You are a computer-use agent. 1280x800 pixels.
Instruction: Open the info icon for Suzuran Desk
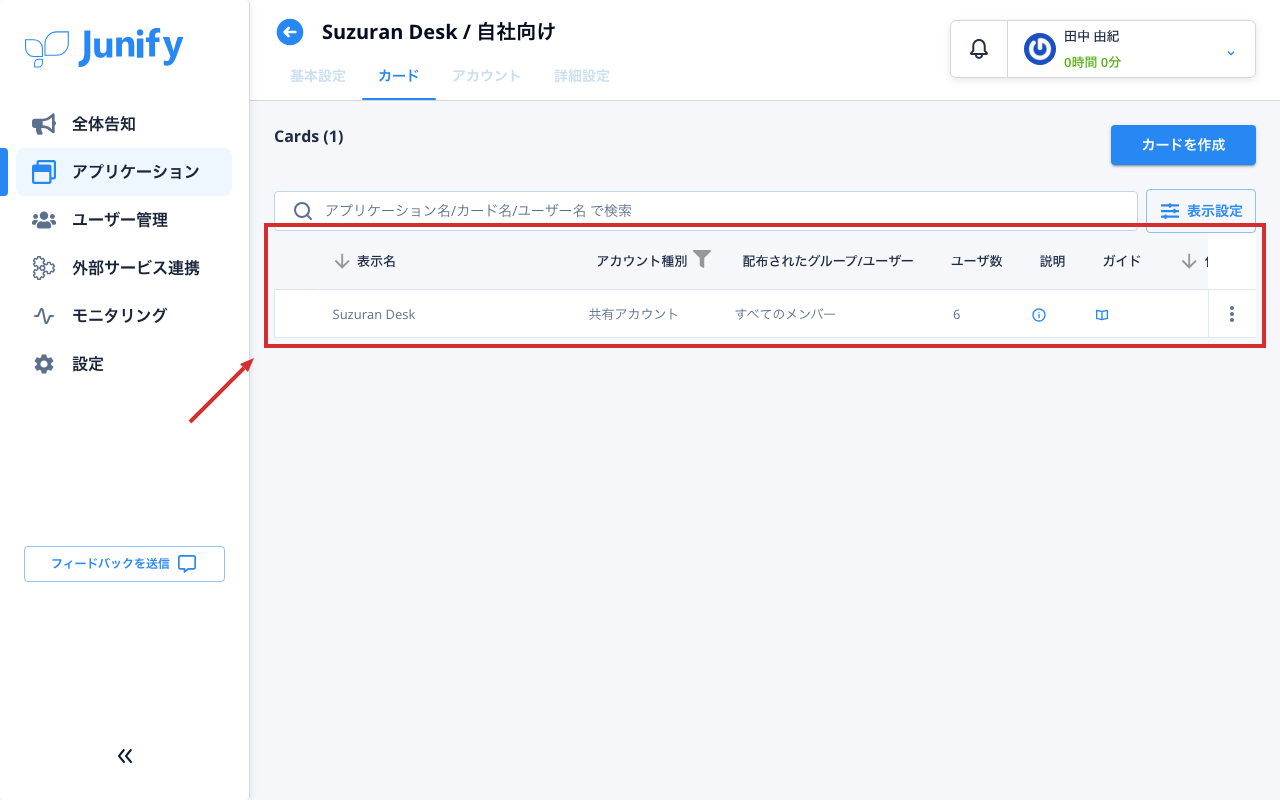coord(1039,315)
